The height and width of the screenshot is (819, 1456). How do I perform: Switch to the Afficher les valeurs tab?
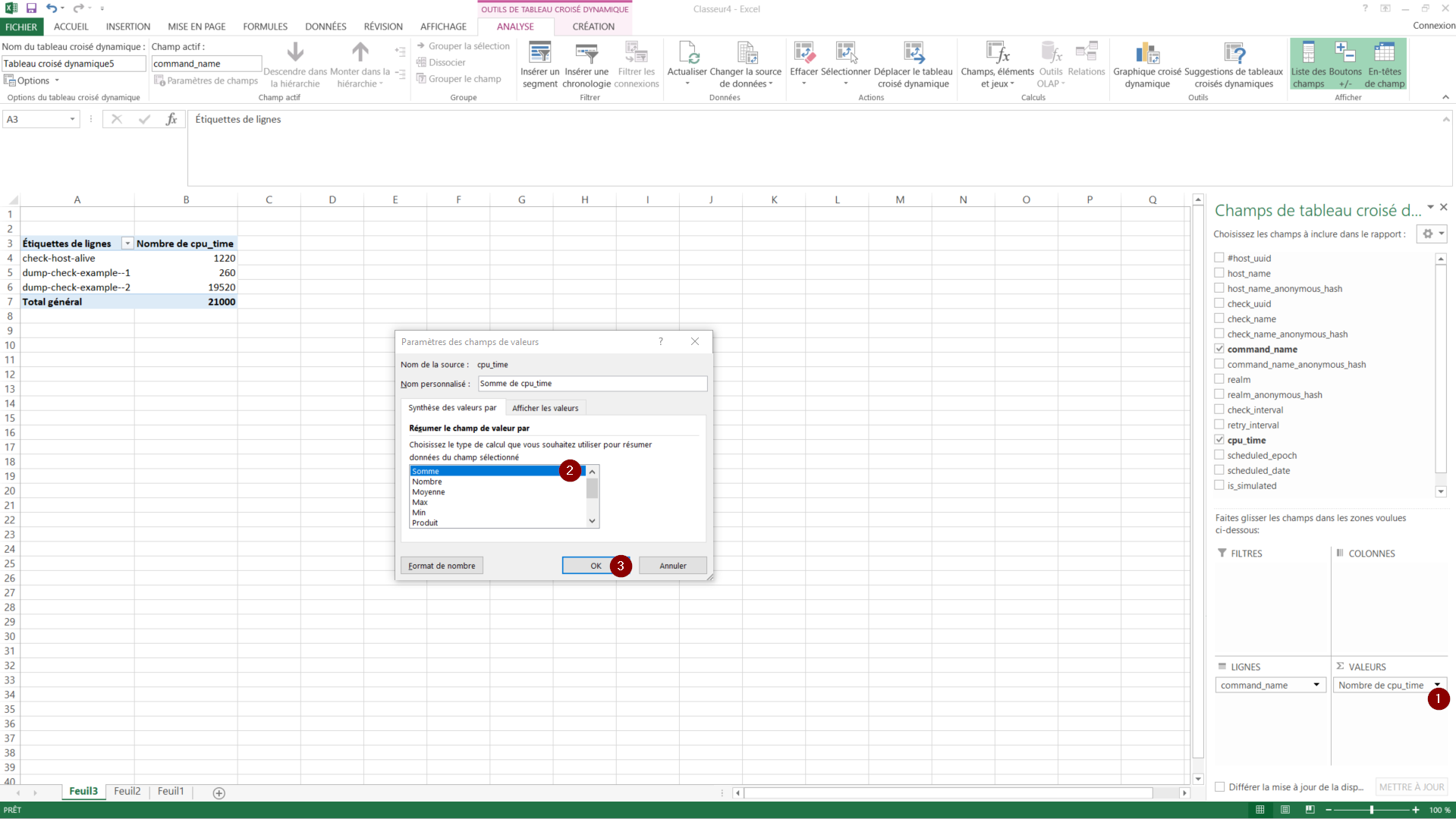point(545,408)
